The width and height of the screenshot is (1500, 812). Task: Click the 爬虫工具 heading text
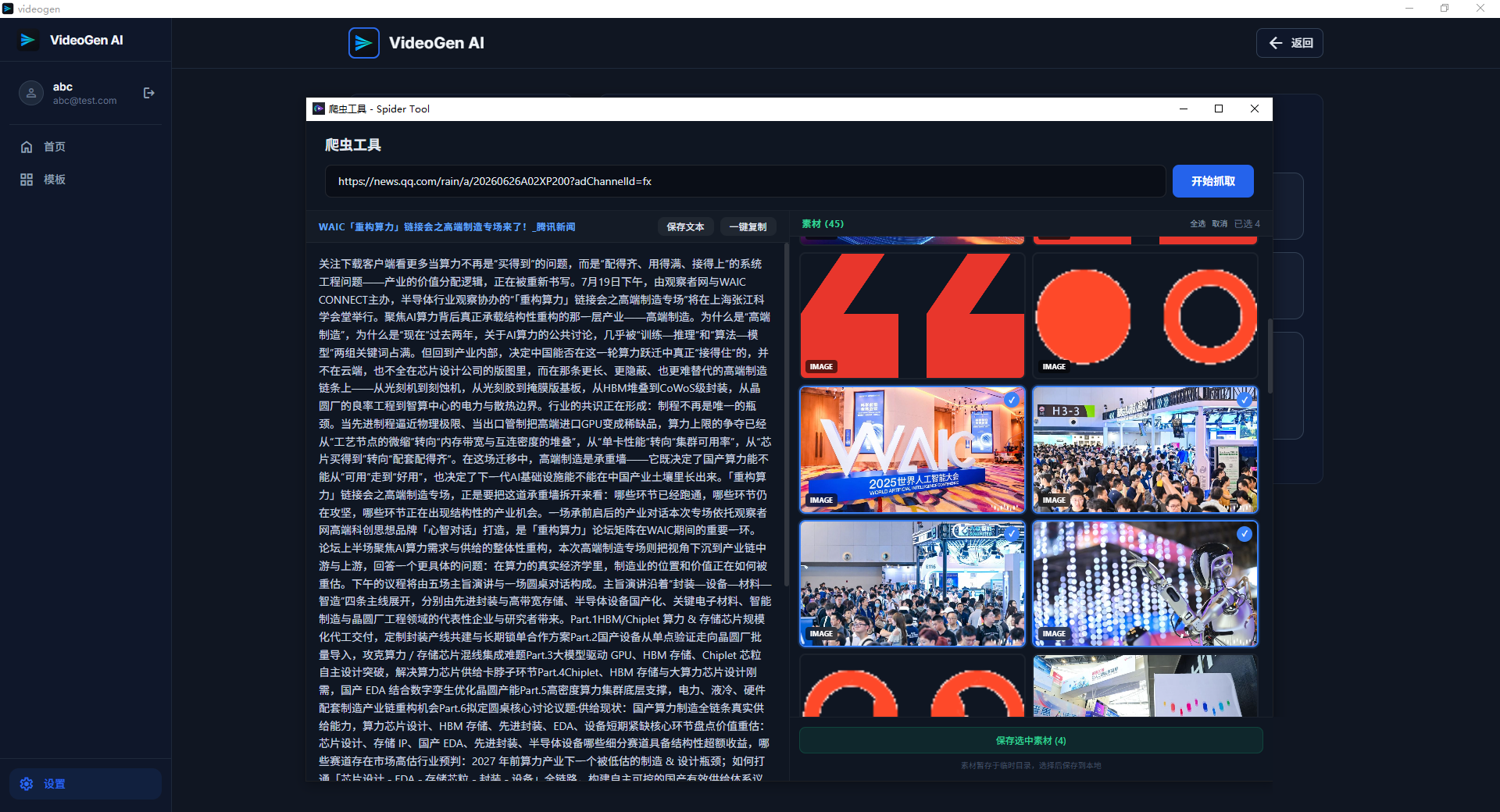(353, 145)
